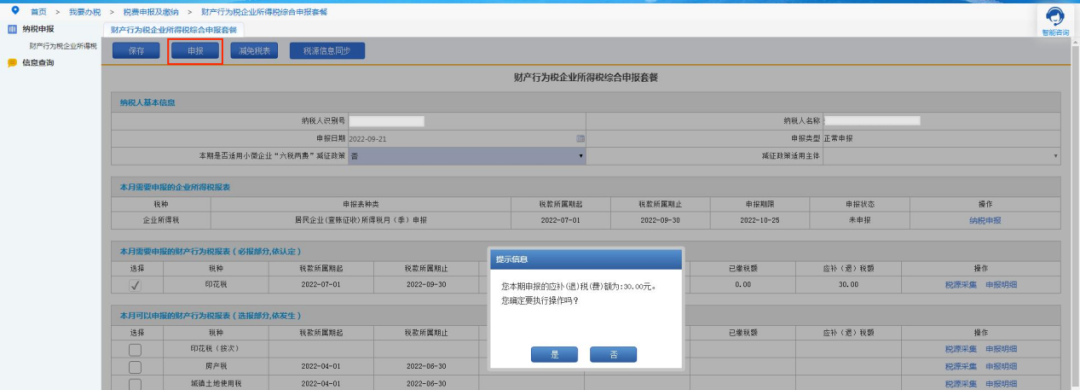1080x390 pixels.
Task: Click the 正常申报 申报类型 value
Action: point(838,138)
